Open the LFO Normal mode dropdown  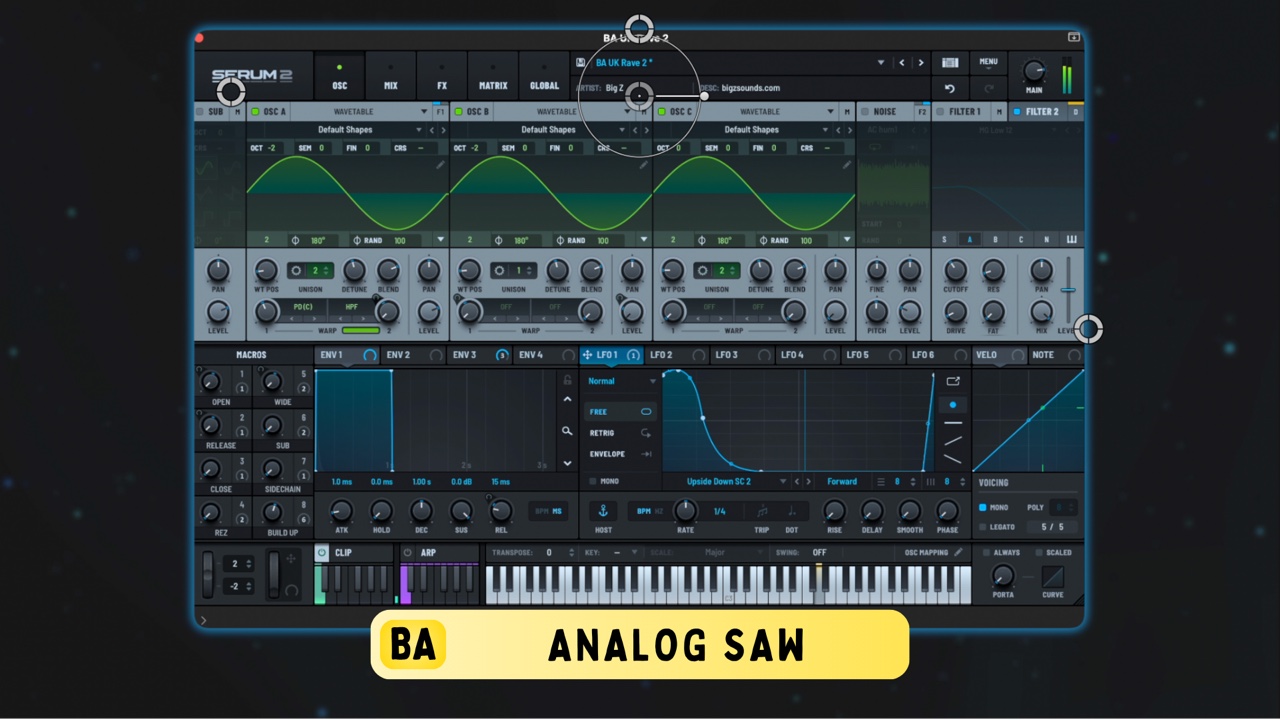653,381
